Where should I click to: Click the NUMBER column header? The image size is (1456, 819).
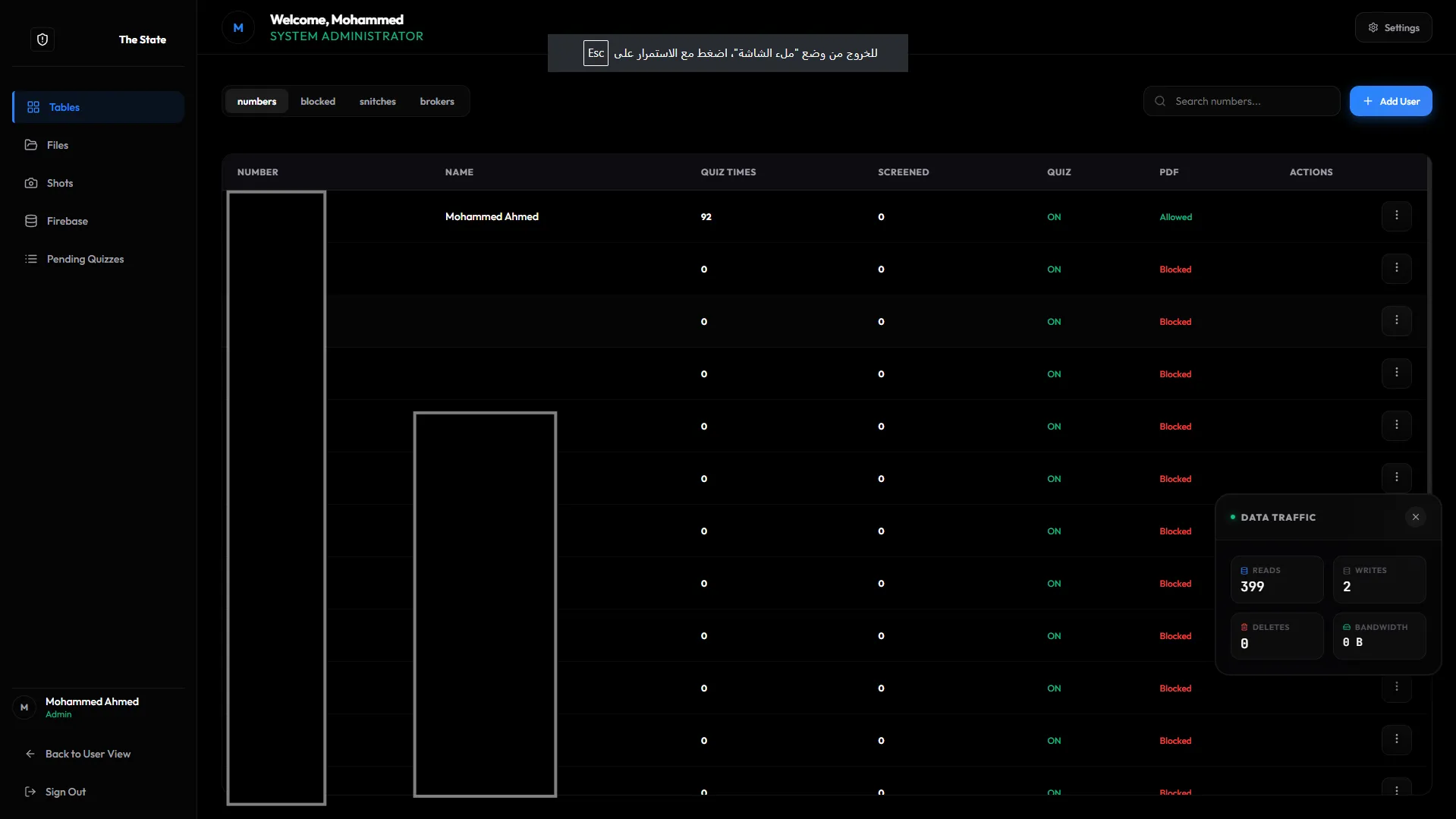(x=257, y=172)
